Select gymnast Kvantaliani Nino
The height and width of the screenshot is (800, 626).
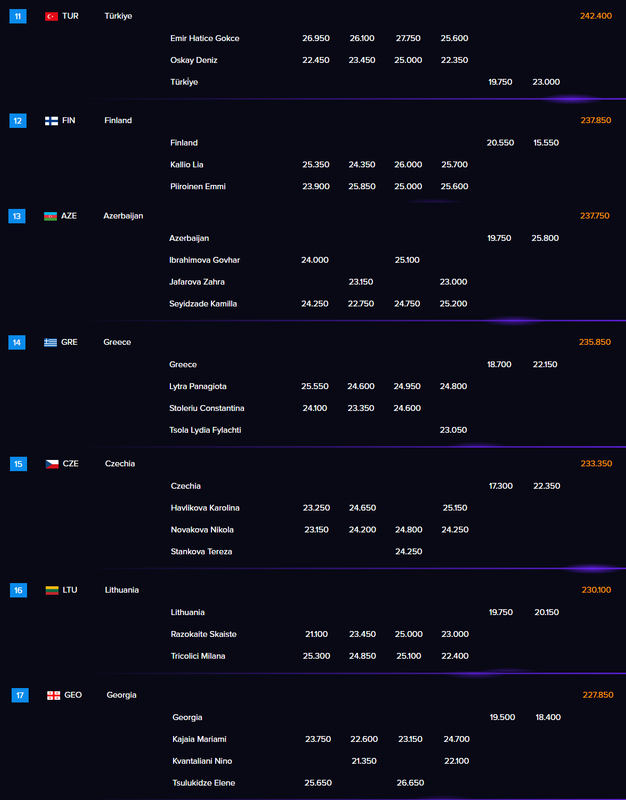[x=202, y=762]
